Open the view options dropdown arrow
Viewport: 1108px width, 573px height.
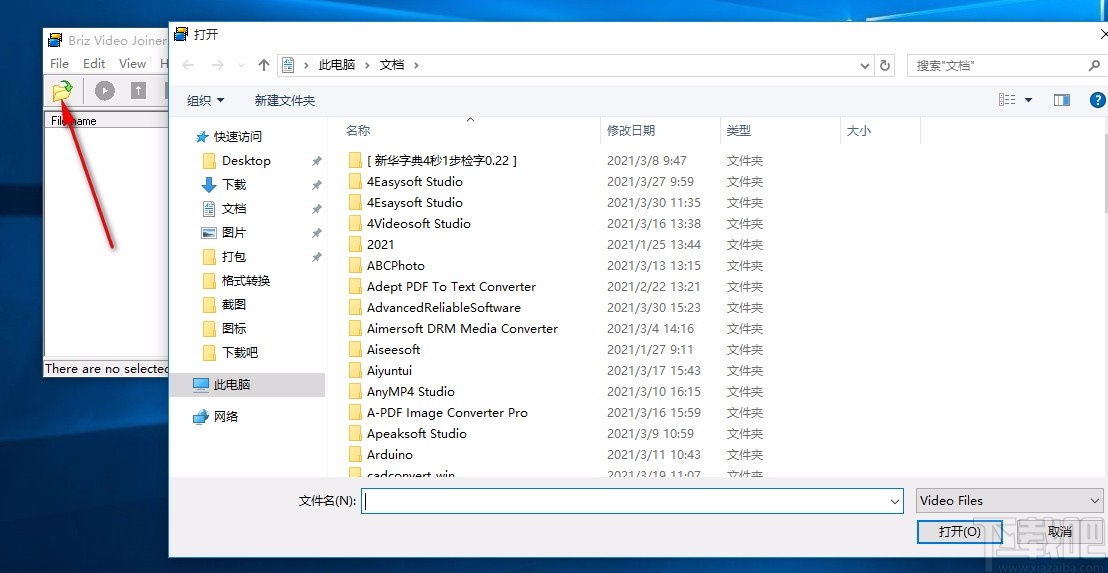point(1028,100)
